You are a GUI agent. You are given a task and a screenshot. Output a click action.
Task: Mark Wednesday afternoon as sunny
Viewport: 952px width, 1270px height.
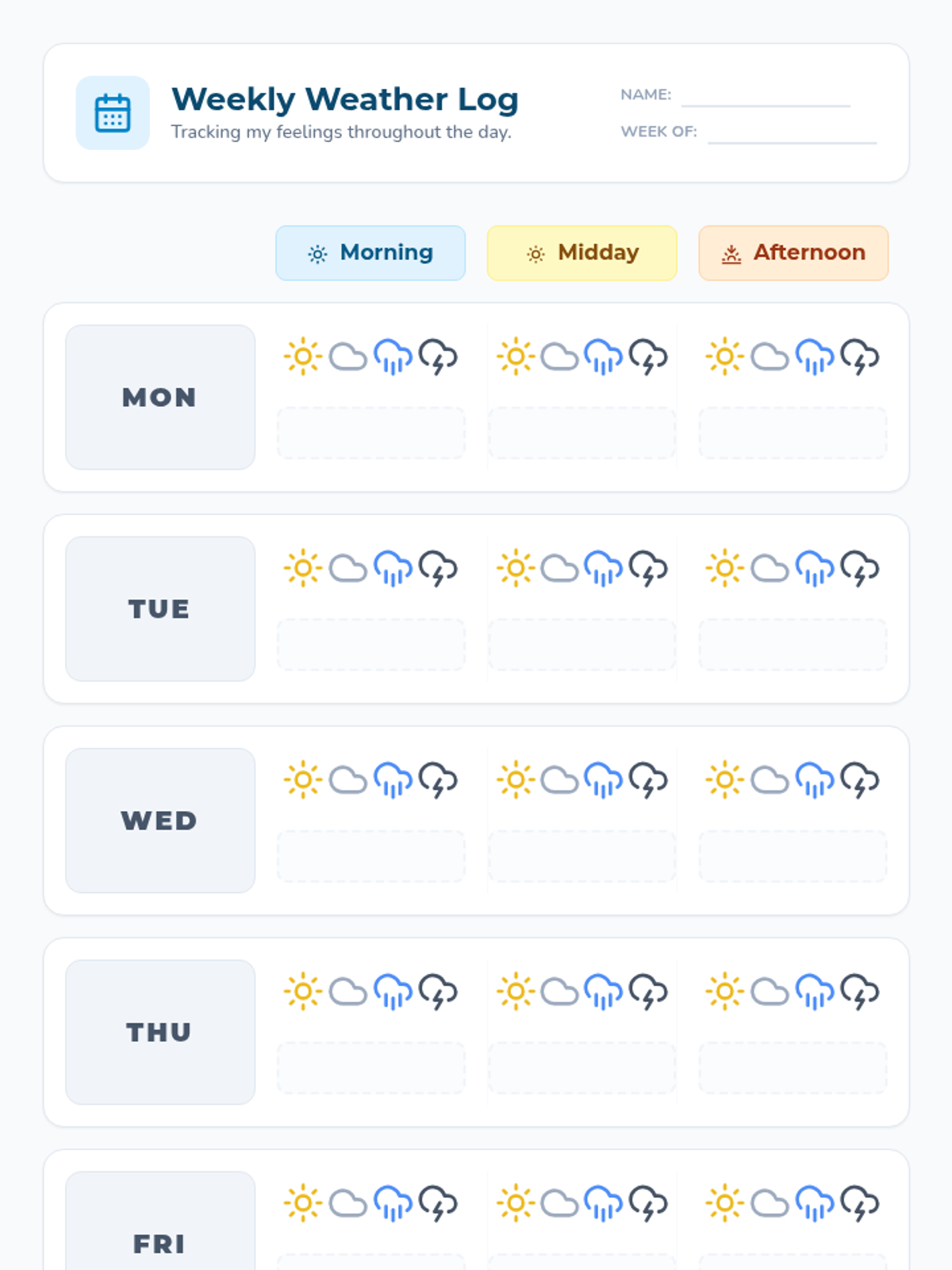point(725,780)
